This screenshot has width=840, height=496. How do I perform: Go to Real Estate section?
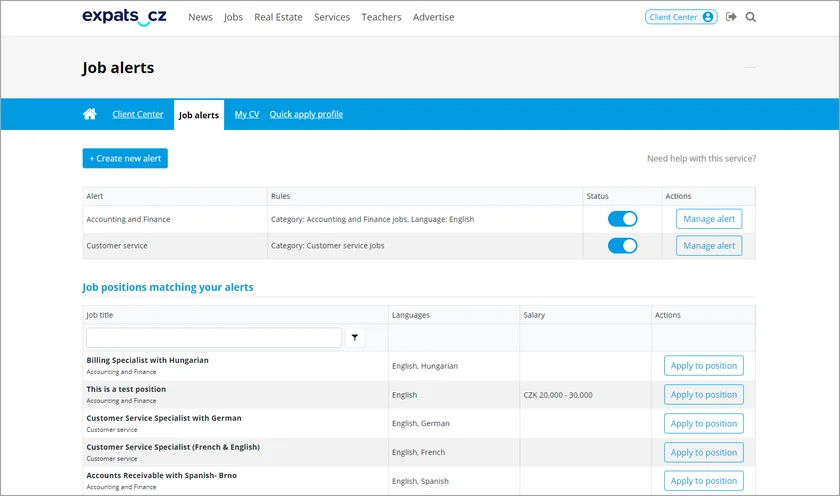(278, 17)
